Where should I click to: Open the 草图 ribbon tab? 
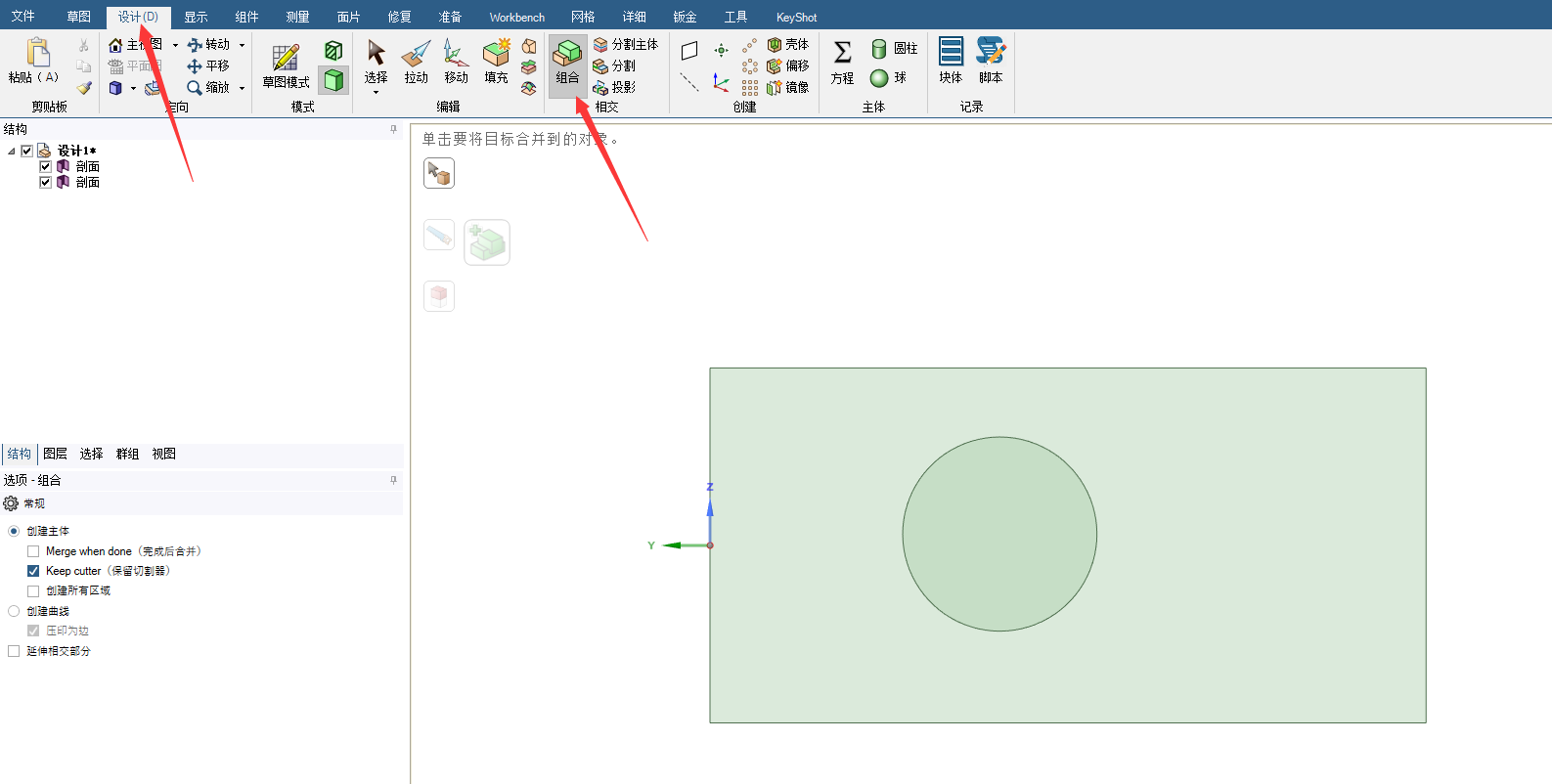tap(79, 17)
